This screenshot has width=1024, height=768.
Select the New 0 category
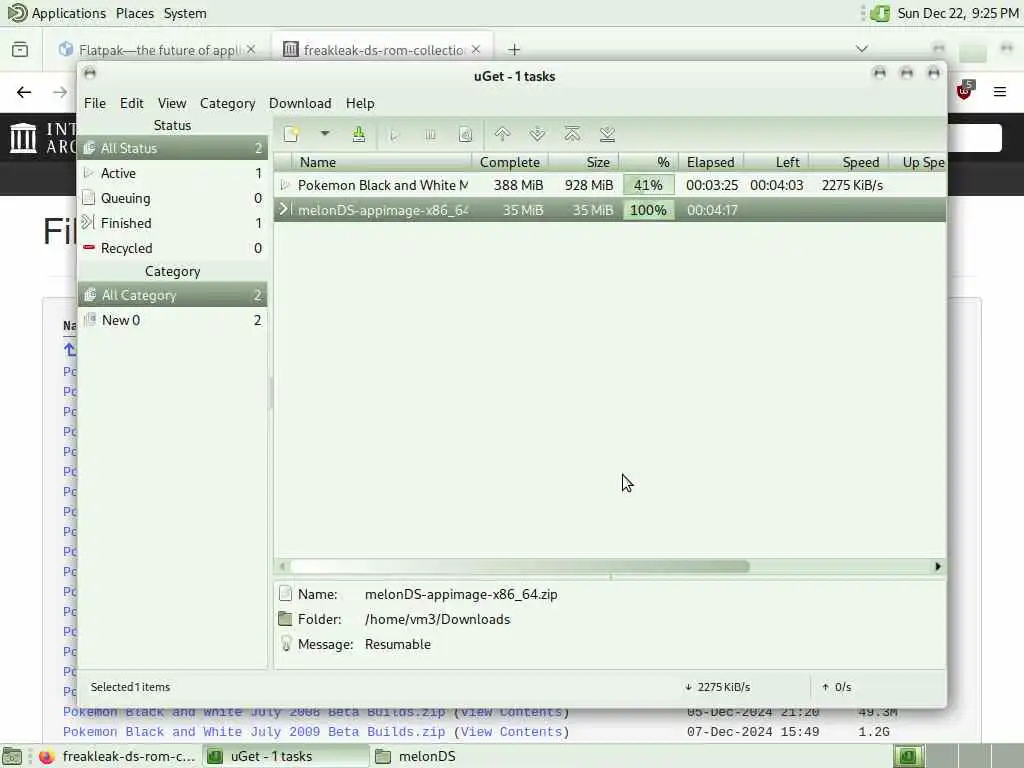(x=172, y=320)
